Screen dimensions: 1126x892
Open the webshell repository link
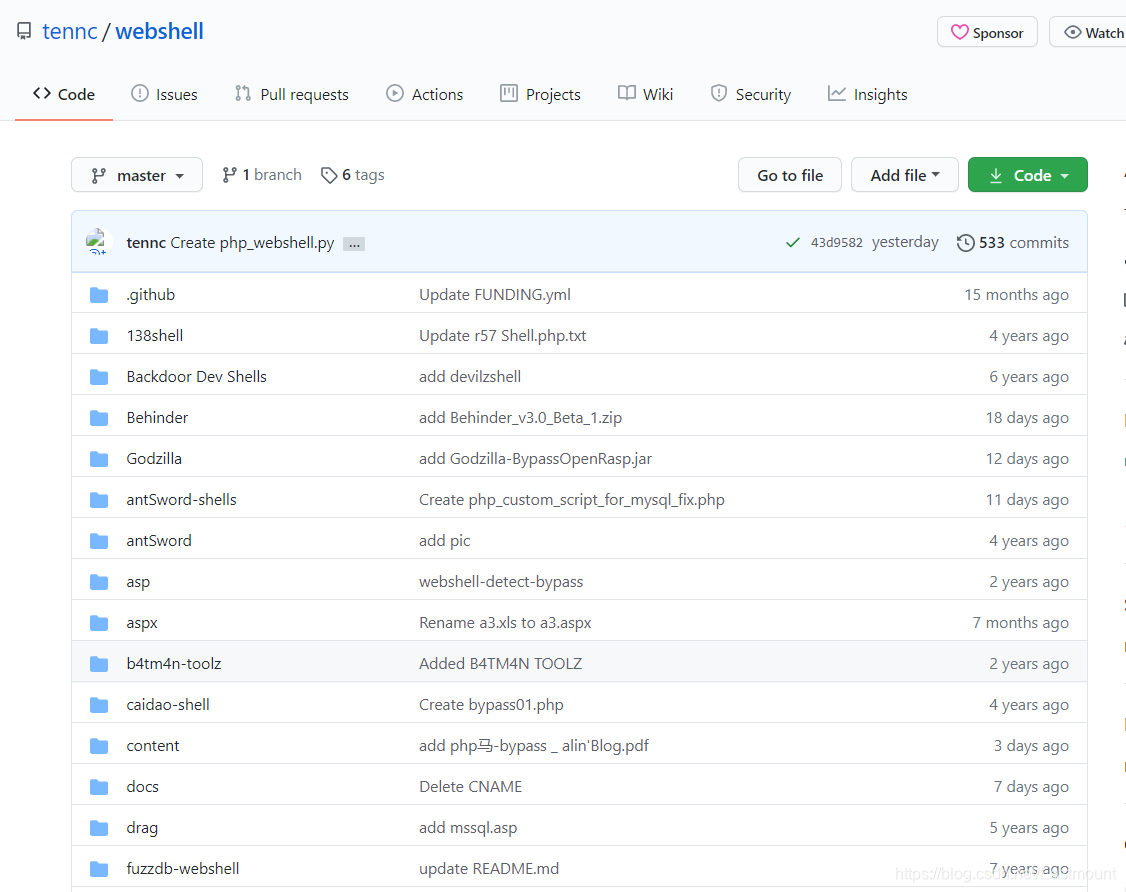[159, 32]
